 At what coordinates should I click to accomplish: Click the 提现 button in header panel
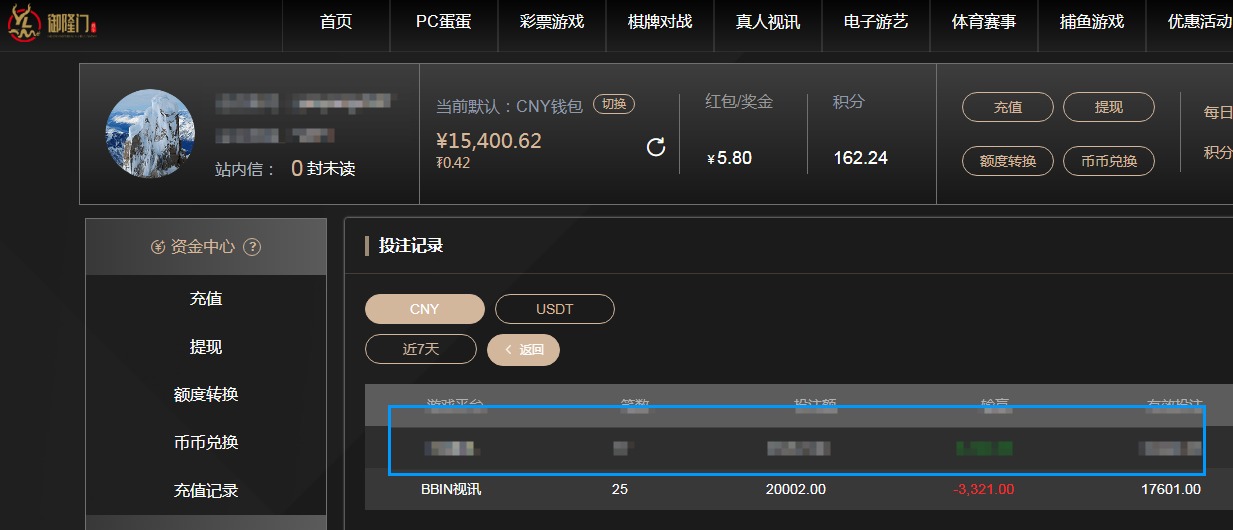pyautogui.click(x=1108, y=107)
